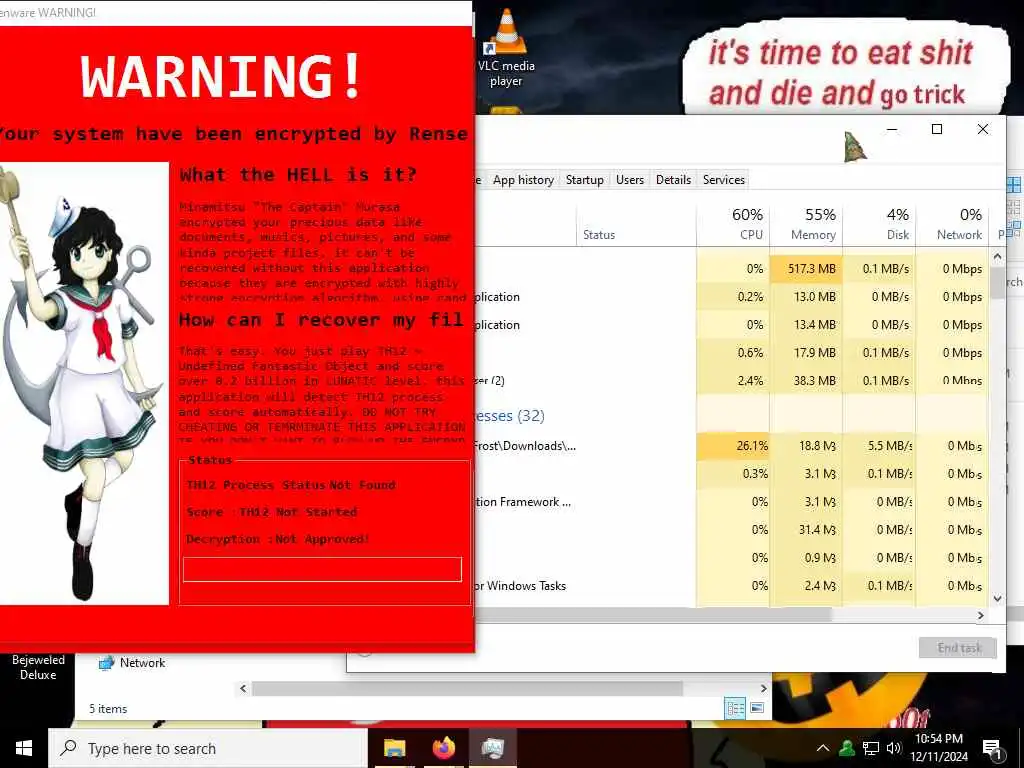Click the 13.4 MB memory cell
This screenshot has width=1024, height=768.
pos(807,325)
